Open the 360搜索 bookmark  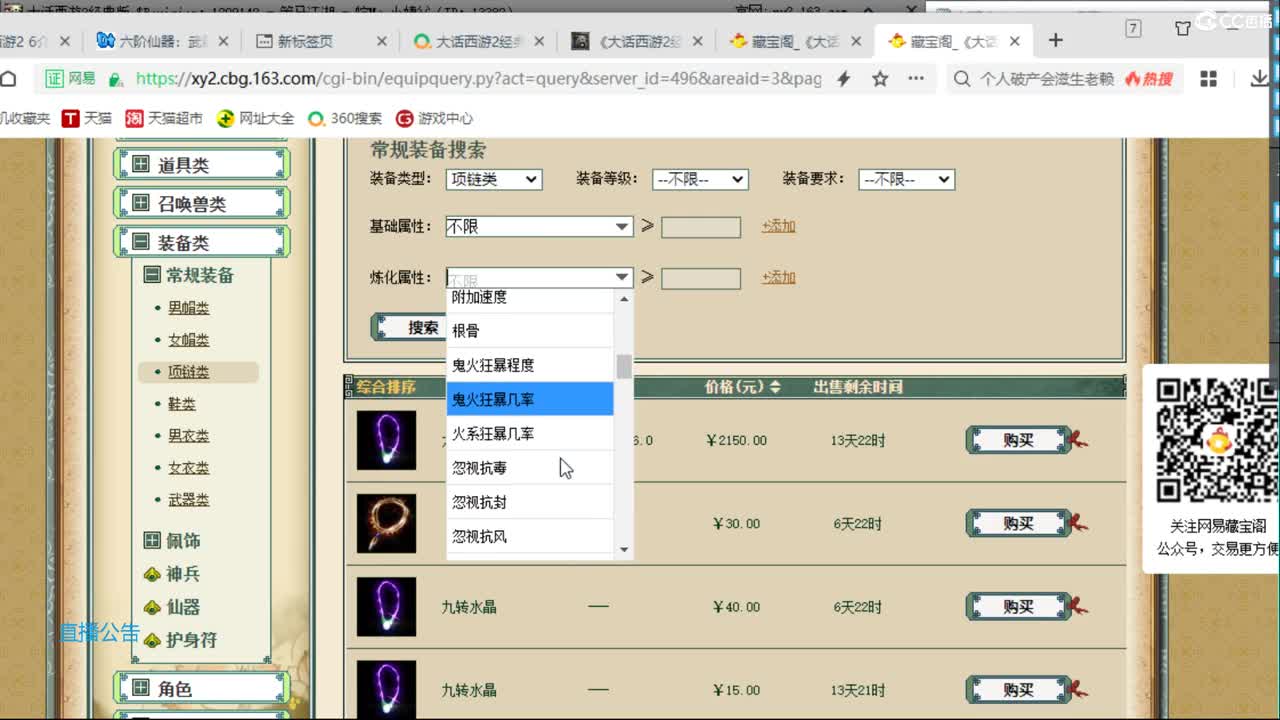click(x=344, y=118)
